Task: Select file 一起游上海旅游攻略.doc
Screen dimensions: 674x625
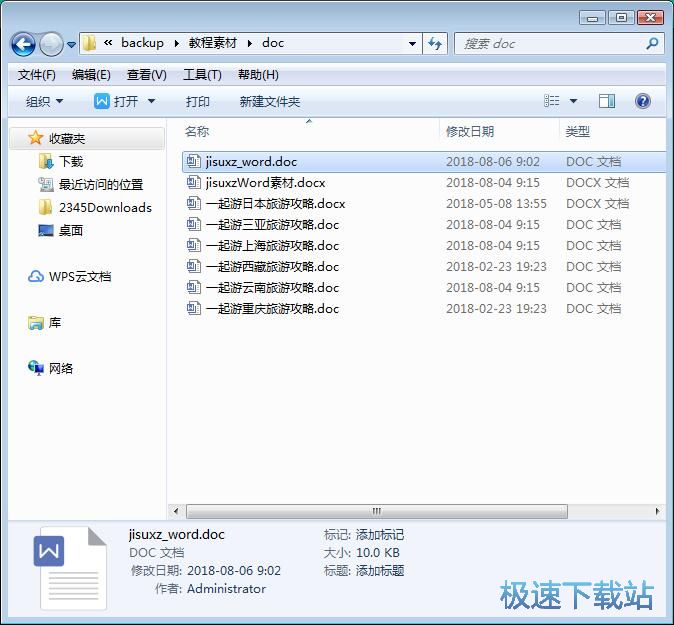Action: tap(273, 246)
